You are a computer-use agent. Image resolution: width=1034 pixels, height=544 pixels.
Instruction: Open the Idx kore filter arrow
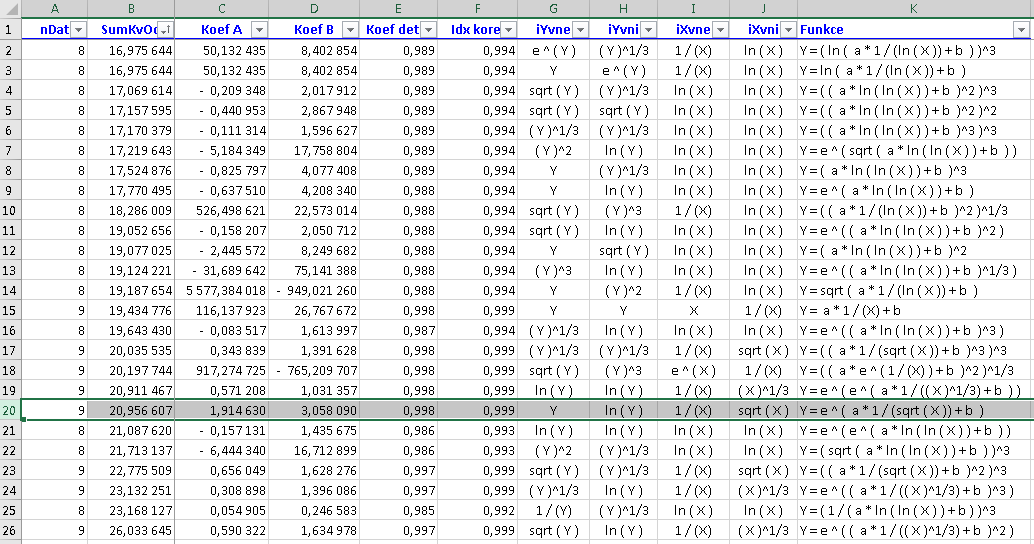click(509, 30)
